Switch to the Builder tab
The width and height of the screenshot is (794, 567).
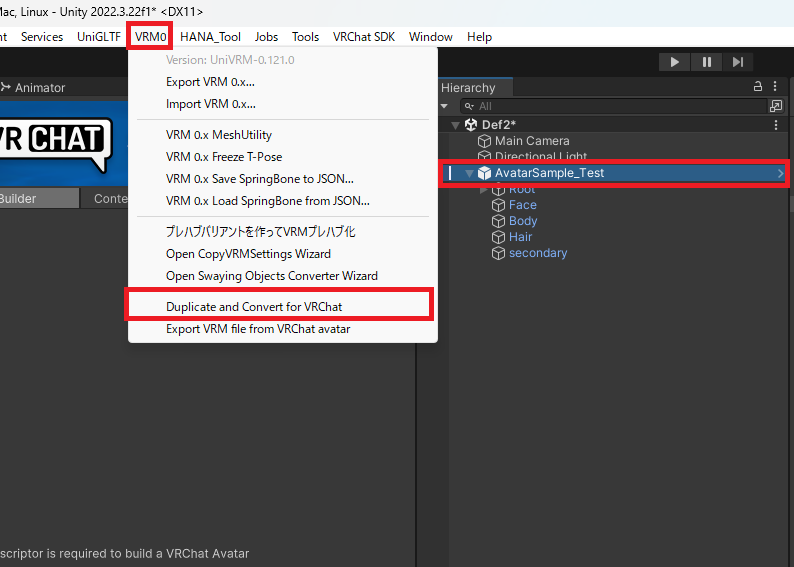pyautogui.click(x=39, y=198)
